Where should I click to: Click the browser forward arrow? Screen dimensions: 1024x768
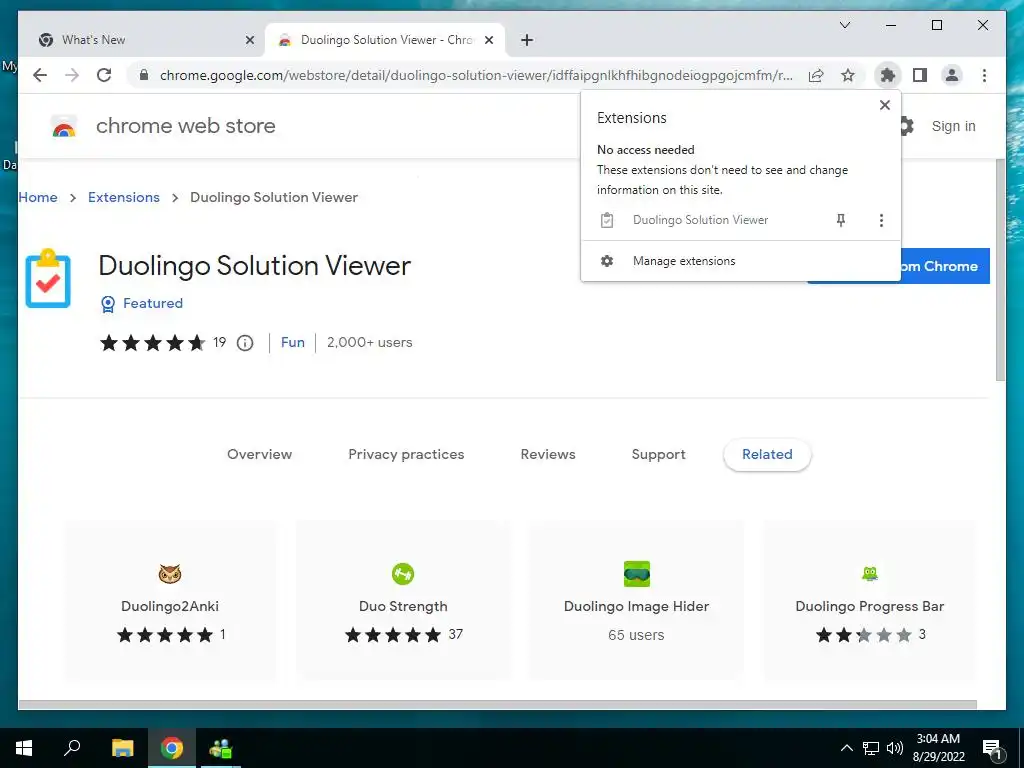pos(72,75)
